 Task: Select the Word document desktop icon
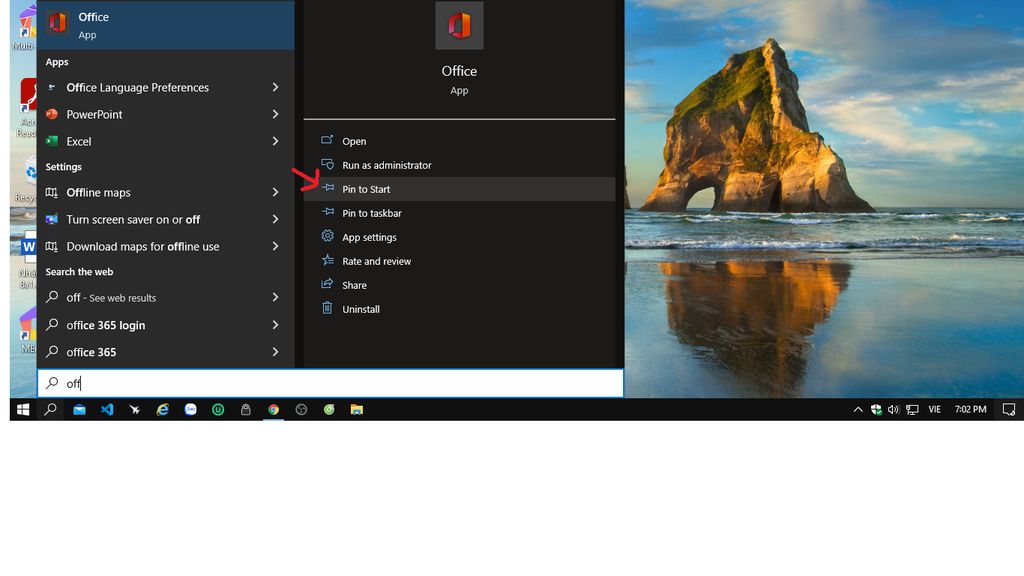click(x=27, y=247)
